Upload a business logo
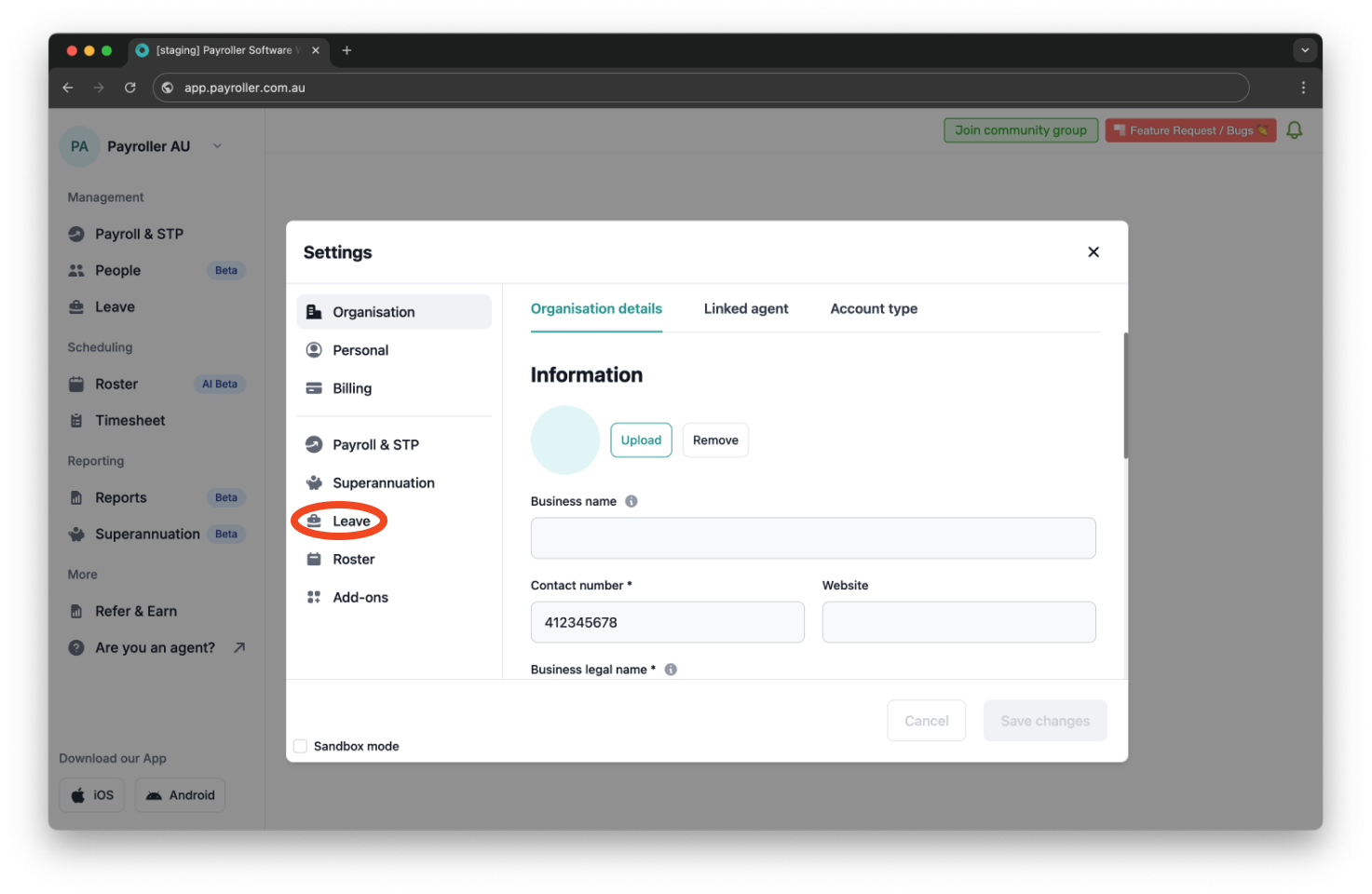 click(641, 440)
